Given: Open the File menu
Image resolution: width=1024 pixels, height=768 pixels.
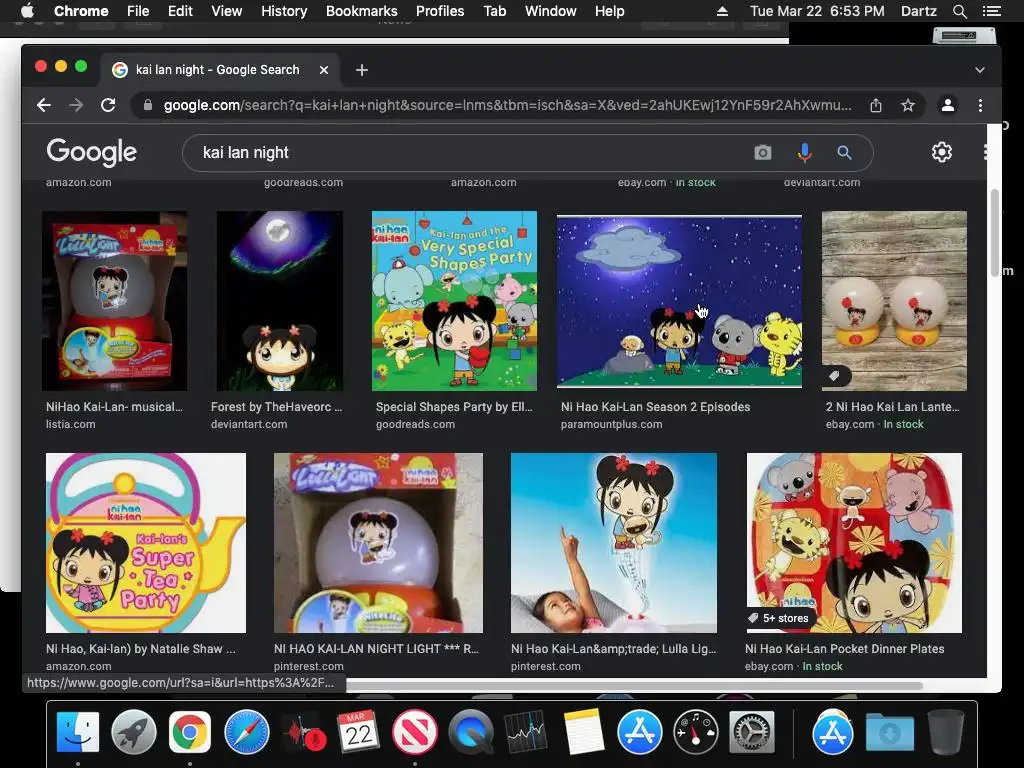Looking at the screenshot, I should click(x=138, y=11).
